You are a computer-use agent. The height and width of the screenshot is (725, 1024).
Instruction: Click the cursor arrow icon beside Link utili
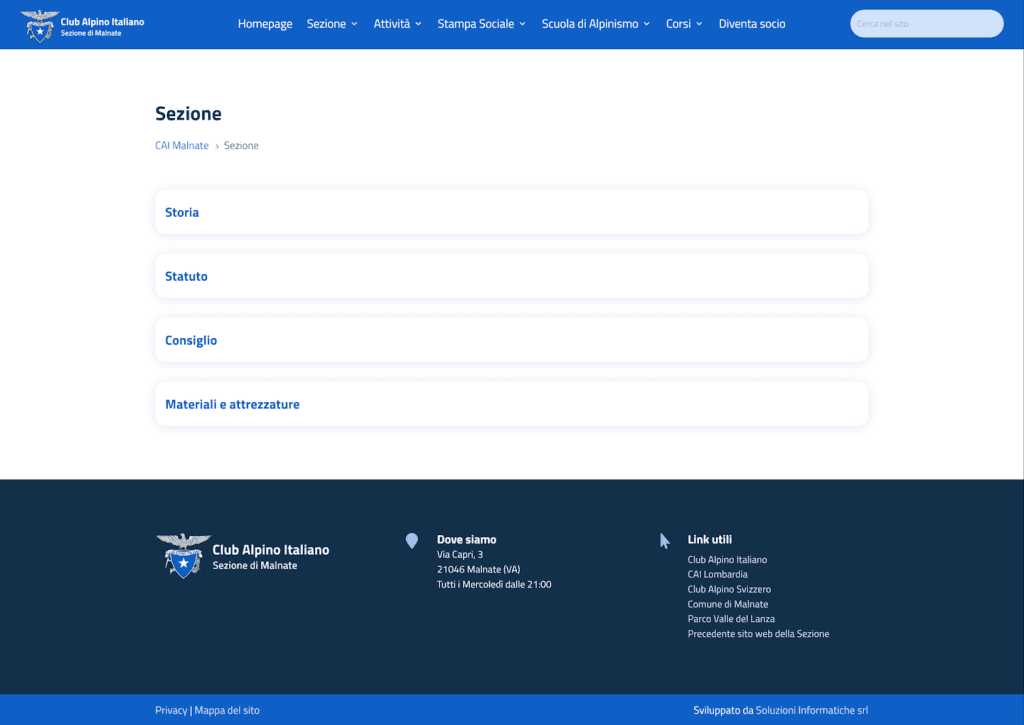tap(664, 540)
